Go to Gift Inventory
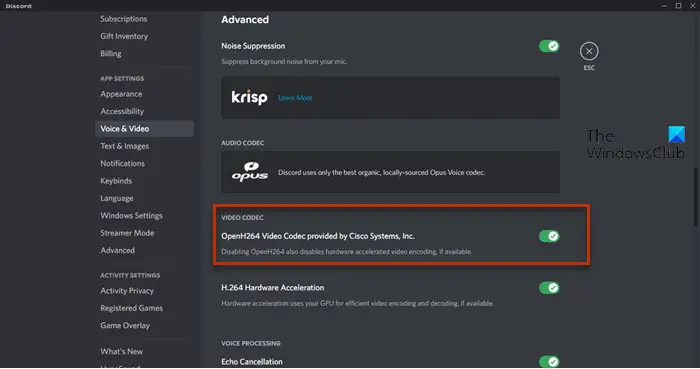The width and height of the screenshot is (700, 369). click(124, 36)
